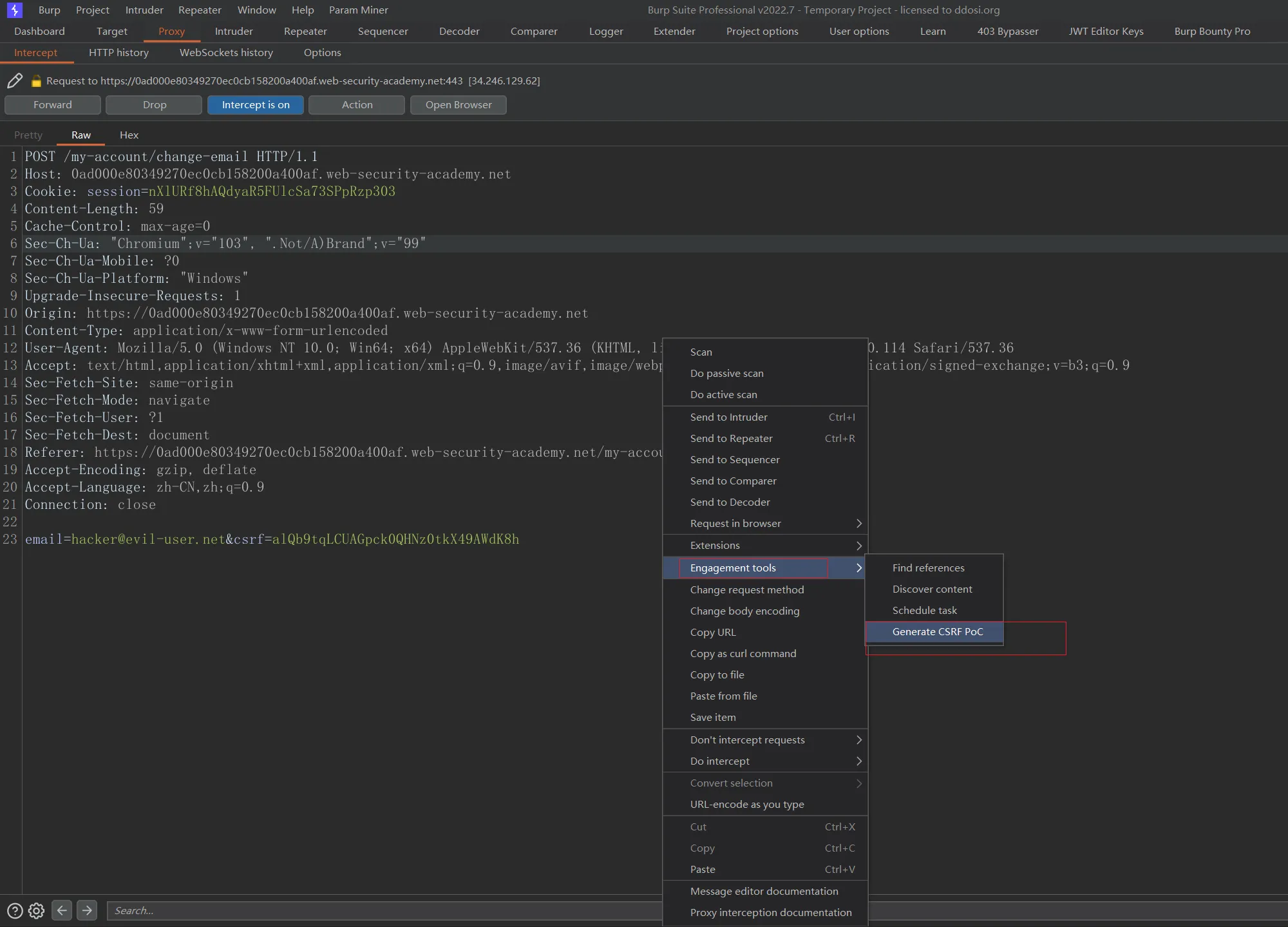This screenshot has width=1288, height=927.
Task: Open the User options tab
Action: [859, 31]
